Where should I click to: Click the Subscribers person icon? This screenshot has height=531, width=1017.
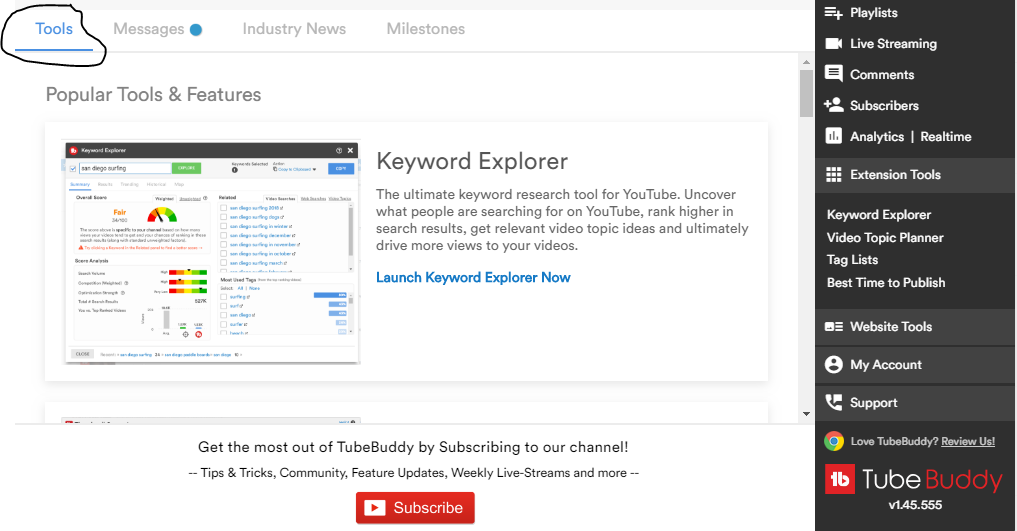tap(833, 104)
